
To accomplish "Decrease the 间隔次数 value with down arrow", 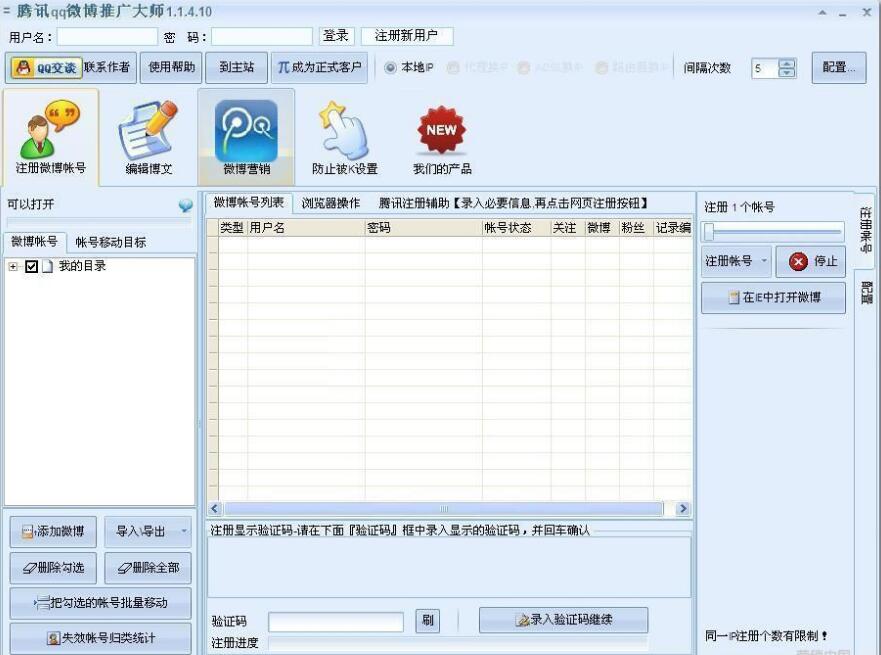I will [x=787, y=73].
